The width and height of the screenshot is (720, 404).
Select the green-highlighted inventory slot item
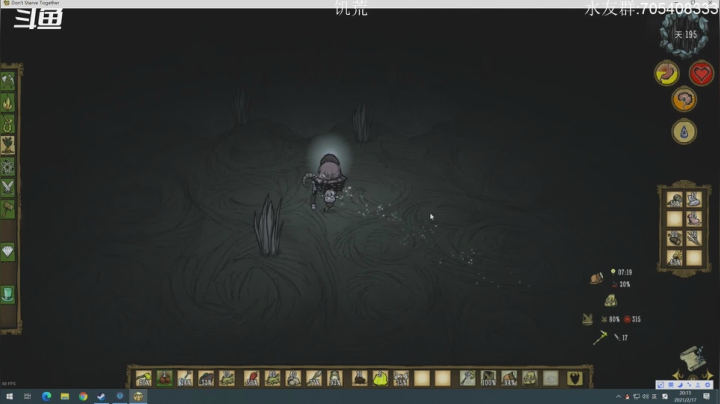click(164, 378)
